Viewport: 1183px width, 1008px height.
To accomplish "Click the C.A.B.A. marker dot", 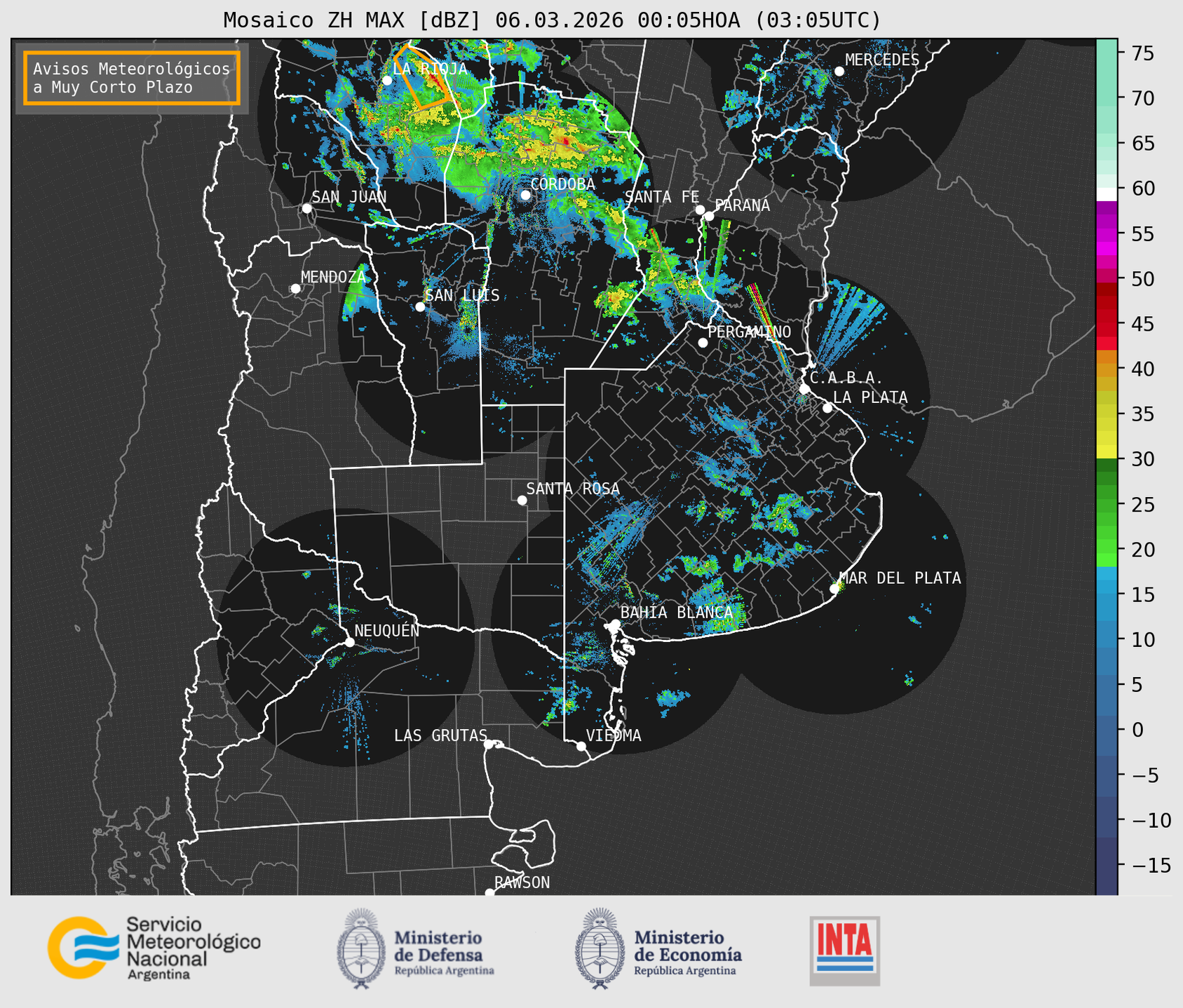I will 804,389.
